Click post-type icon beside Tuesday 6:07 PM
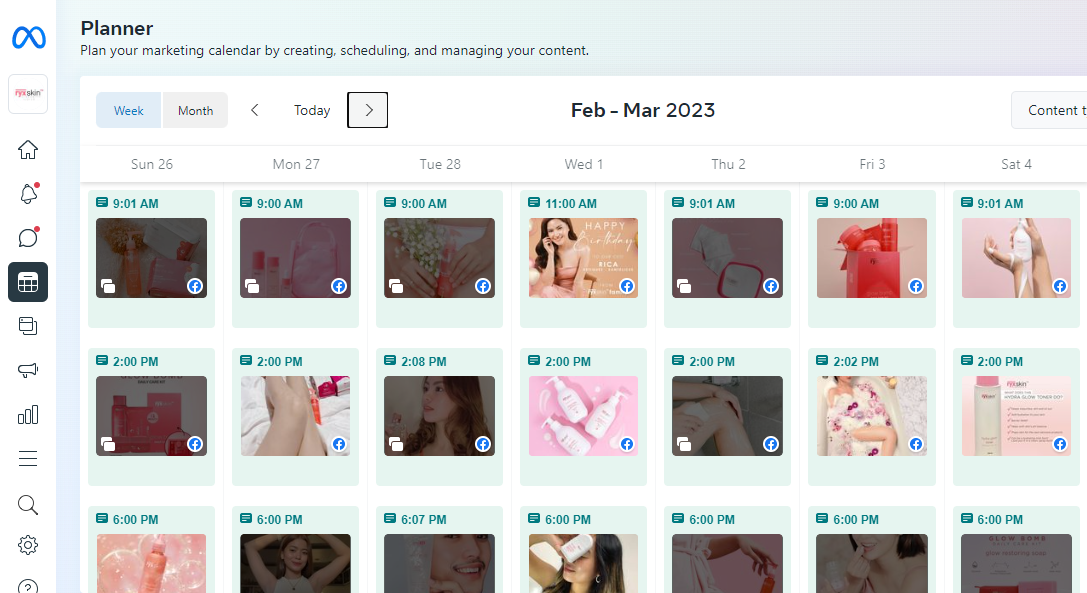 (x=390, y=519)
